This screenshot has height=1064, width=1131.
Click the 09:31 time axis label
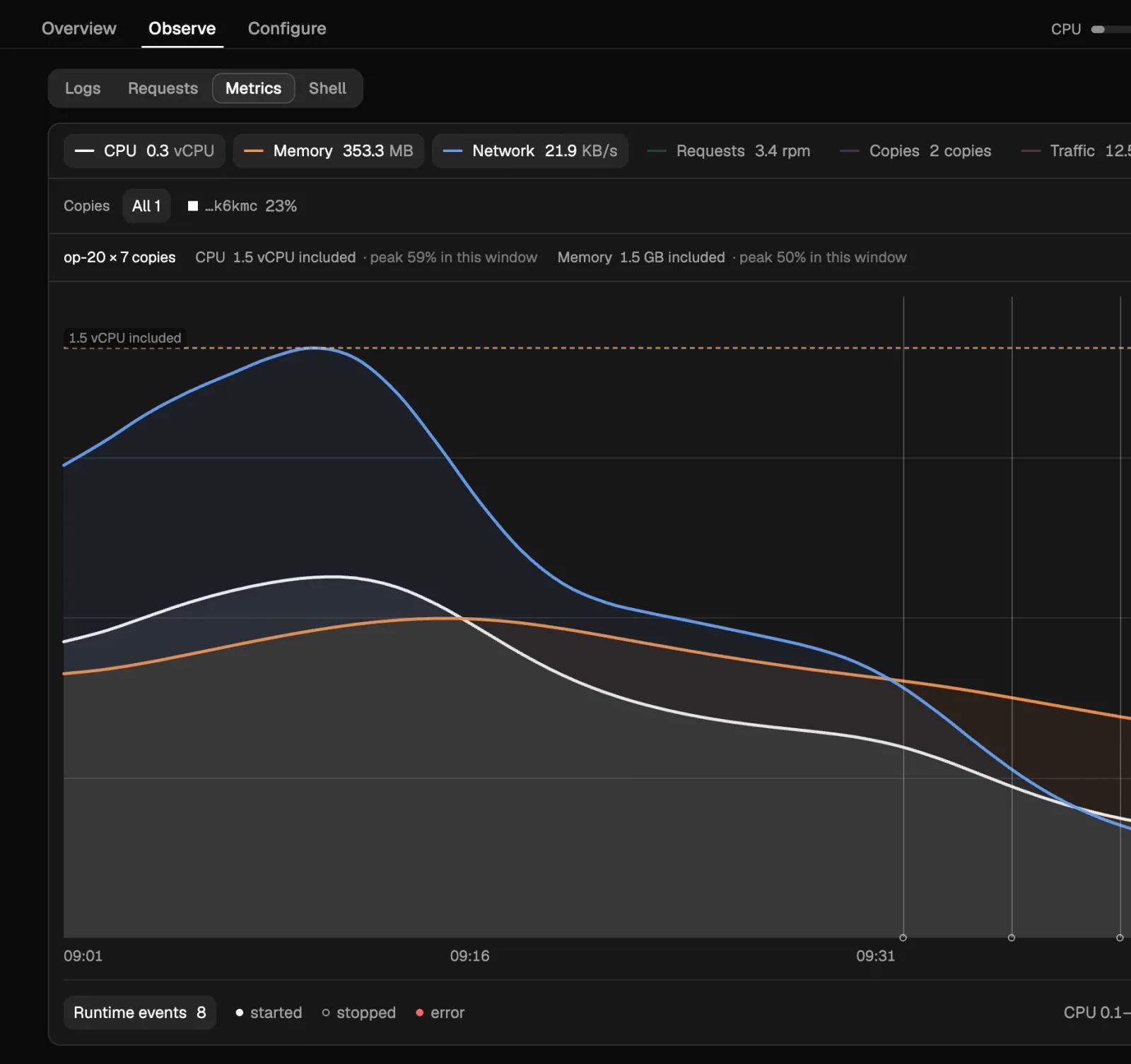[x=875, y=956]
